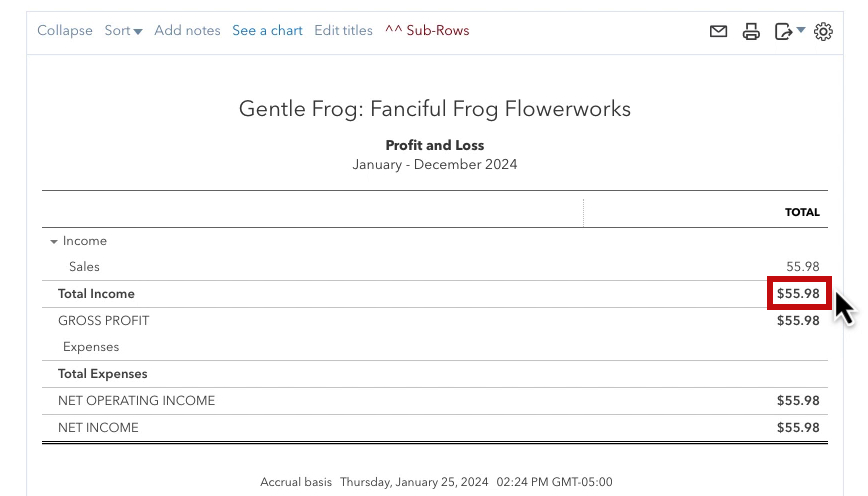
Task: Open the Gross Profit amount
Action: coord(798,321)
